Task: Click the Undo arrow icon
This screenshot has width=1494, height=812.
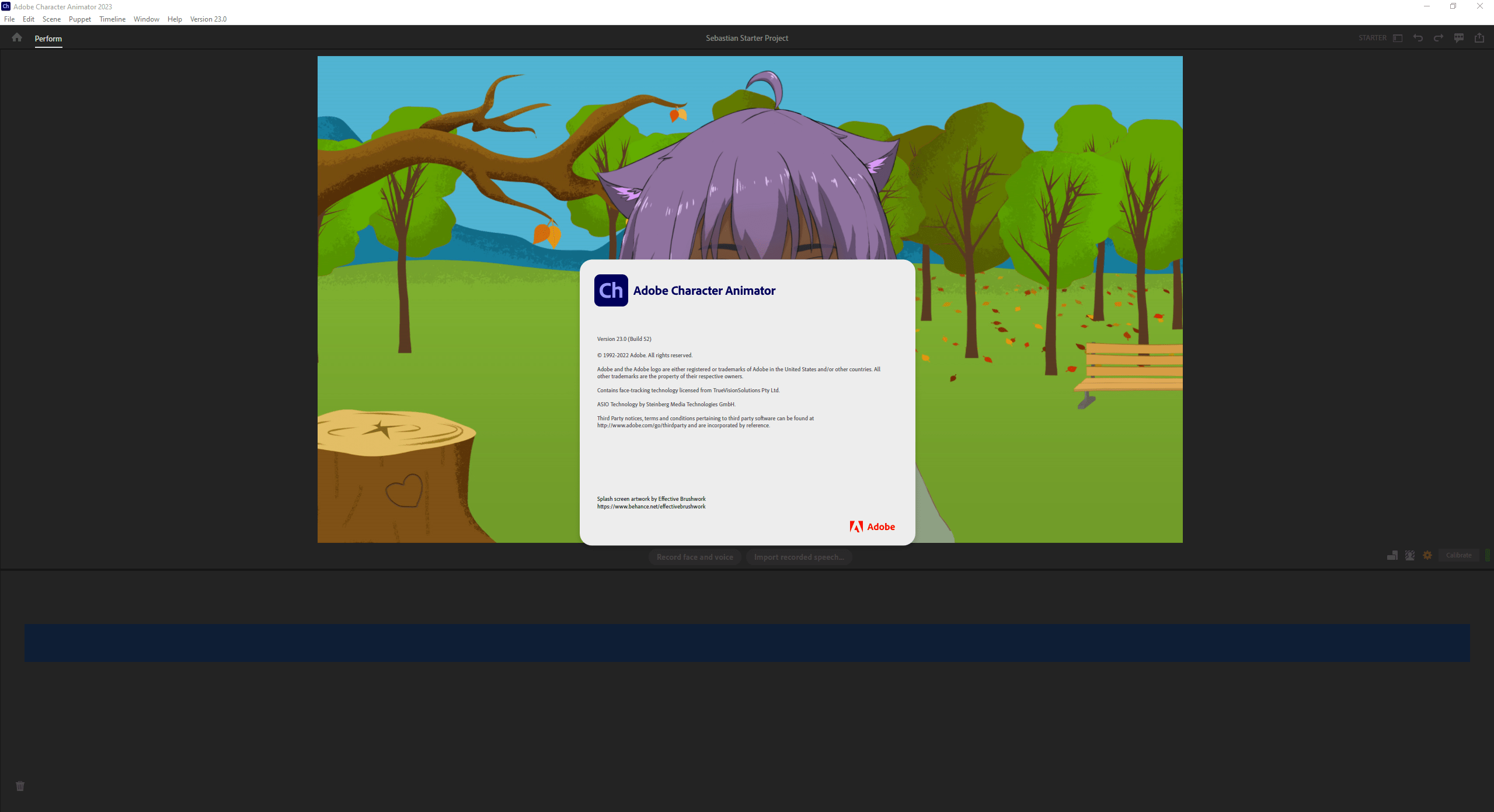Action: click(1418, 38)
